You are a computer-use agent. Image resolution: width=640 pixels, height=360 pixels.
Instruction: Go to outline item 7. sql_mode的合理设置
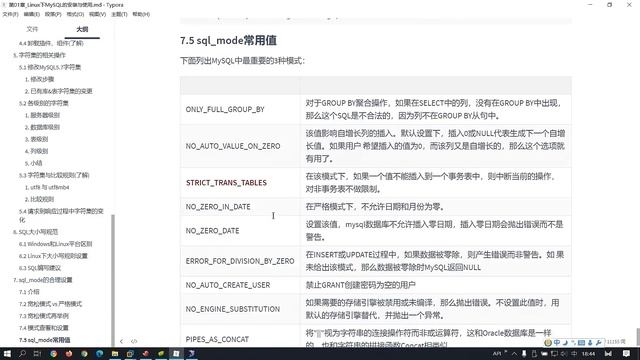click(43, 280)
